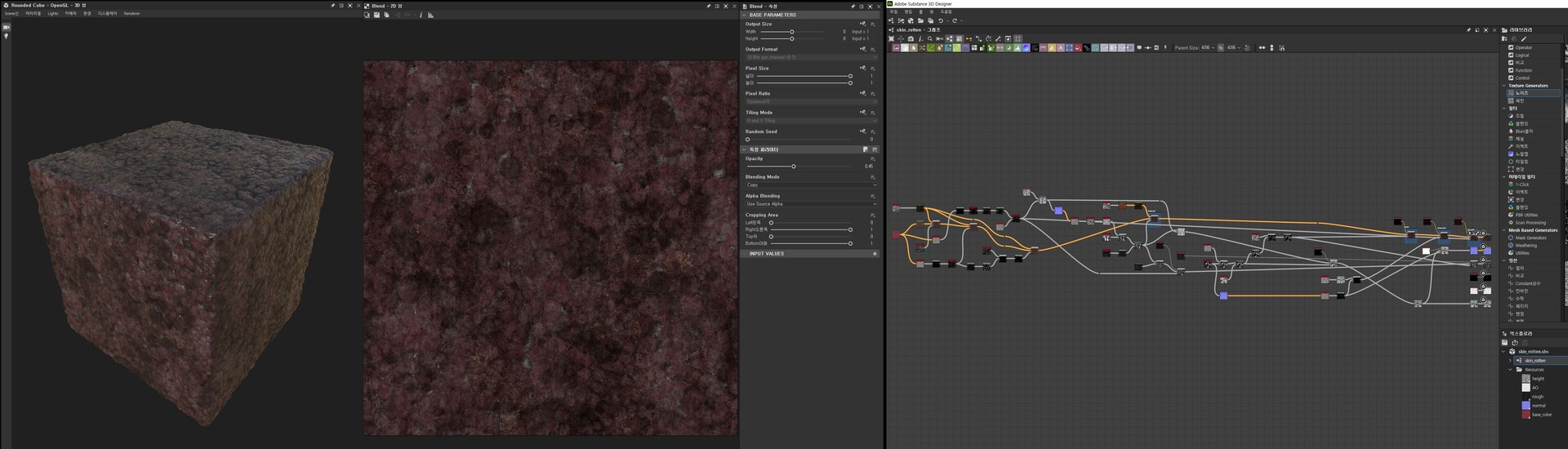This screenshot has height=449, width=1568.
Task: Click the camera icon in 3D view
Action: [x=7, y=27]
